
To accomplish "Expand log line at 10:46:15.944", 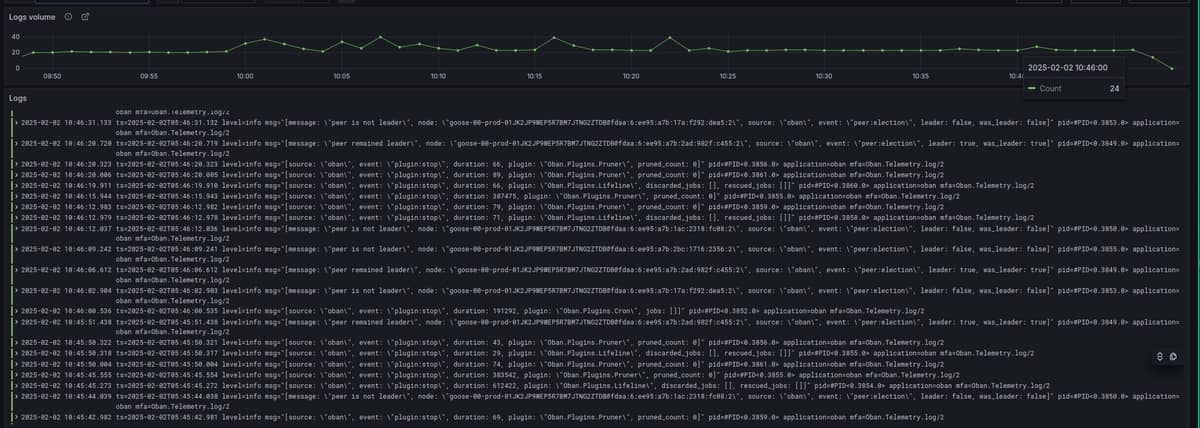I will [x=15, y=196].
